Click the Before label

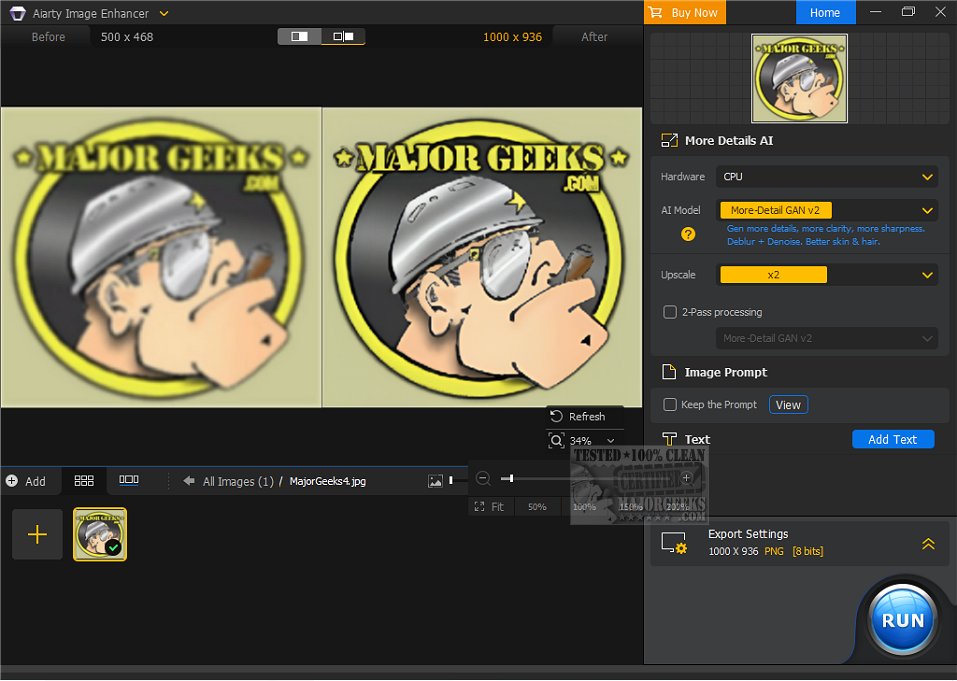[x=48, y=37]
